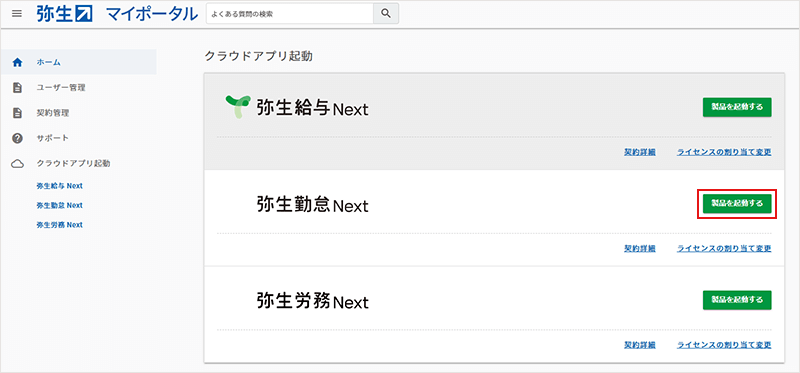Click the green 弥生給与 Next logo
The image size is (800, 373).
[238, 107]
